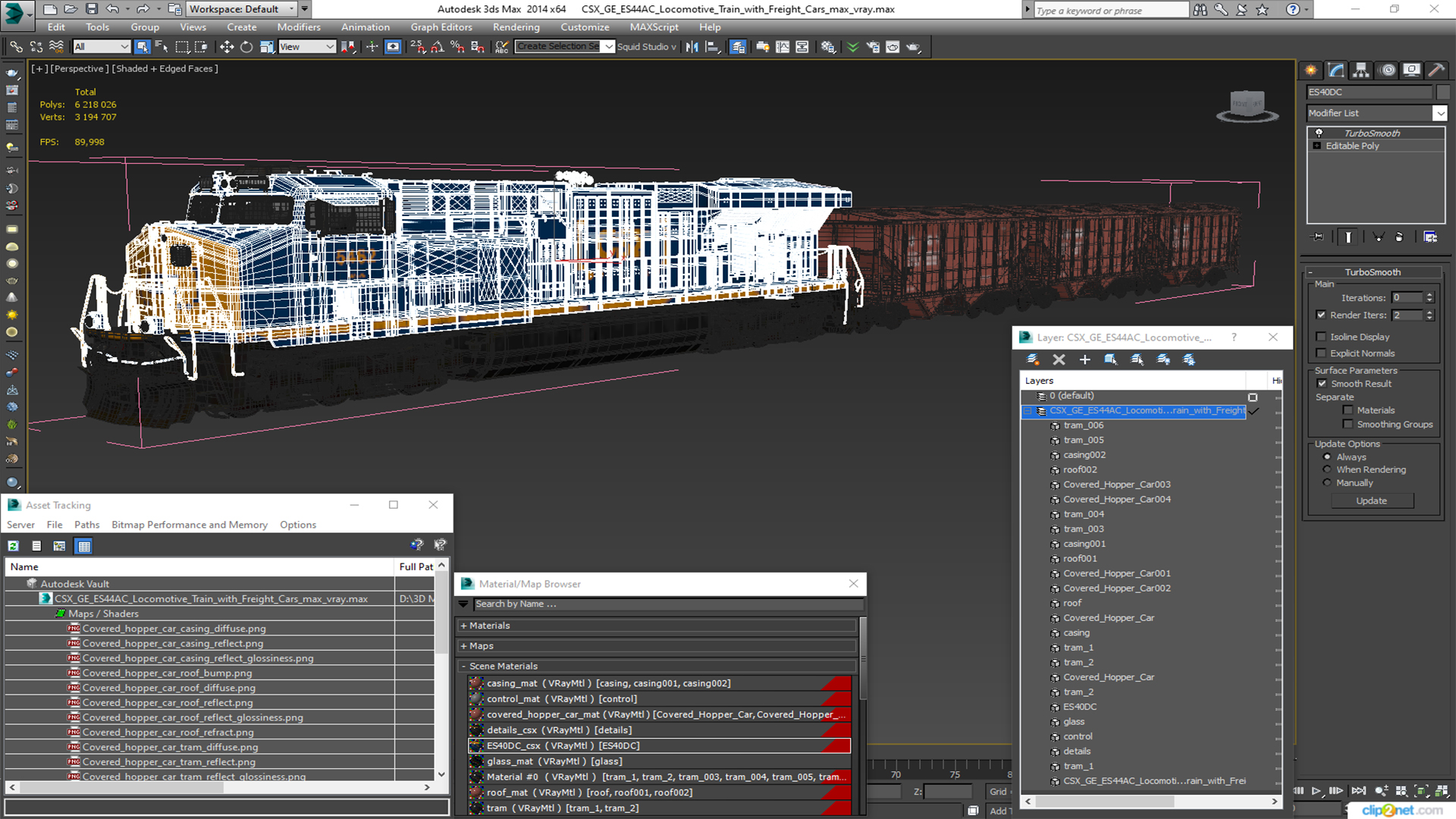Toggle TurboSmooth modifier lightbulb visibility
Screen dimensions: 1456x819
pos(1319,133)
